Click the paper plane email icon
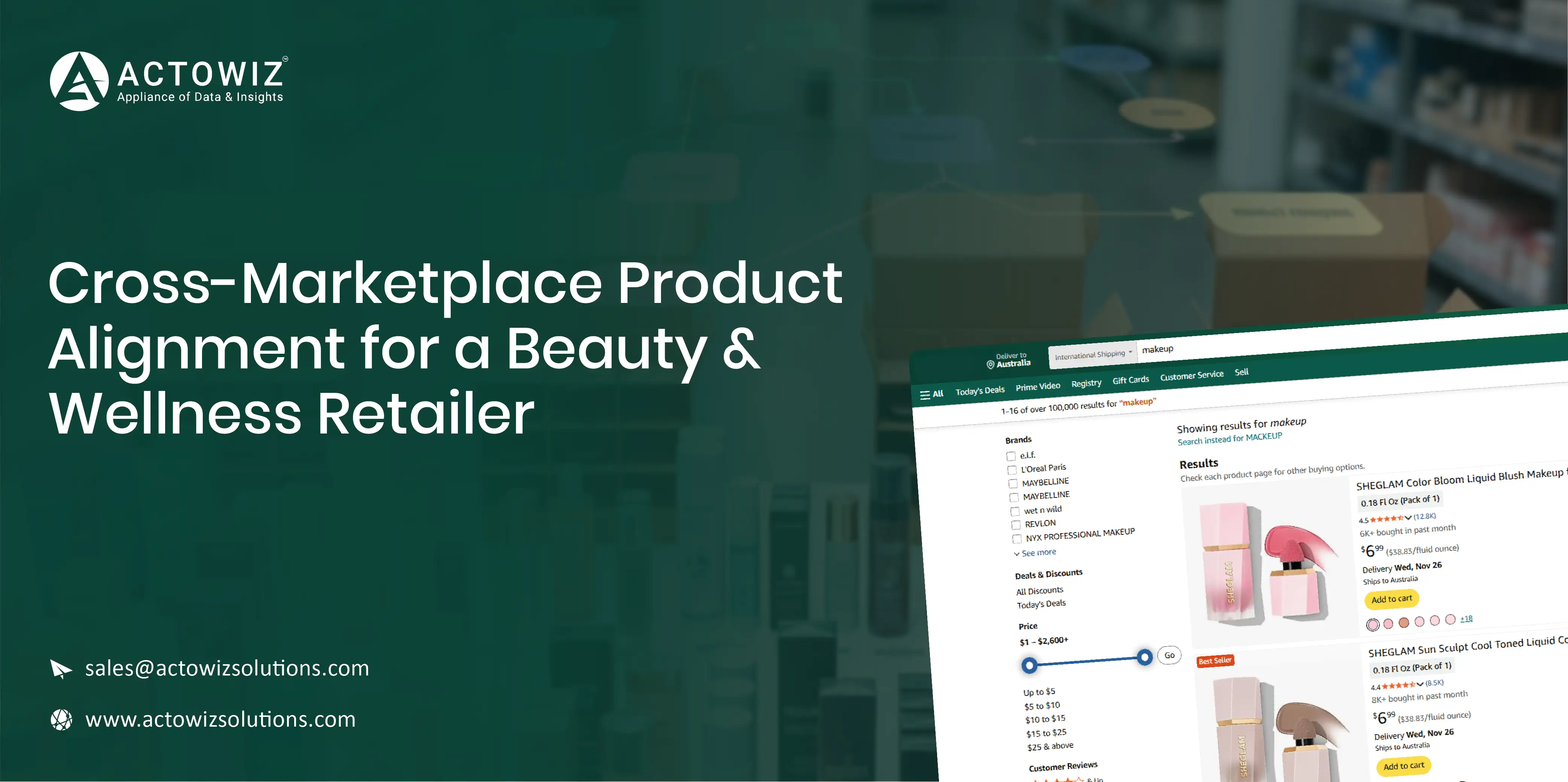Image resolution: width=1568 pixels, height=782 pixels. [x=60, y=669]
